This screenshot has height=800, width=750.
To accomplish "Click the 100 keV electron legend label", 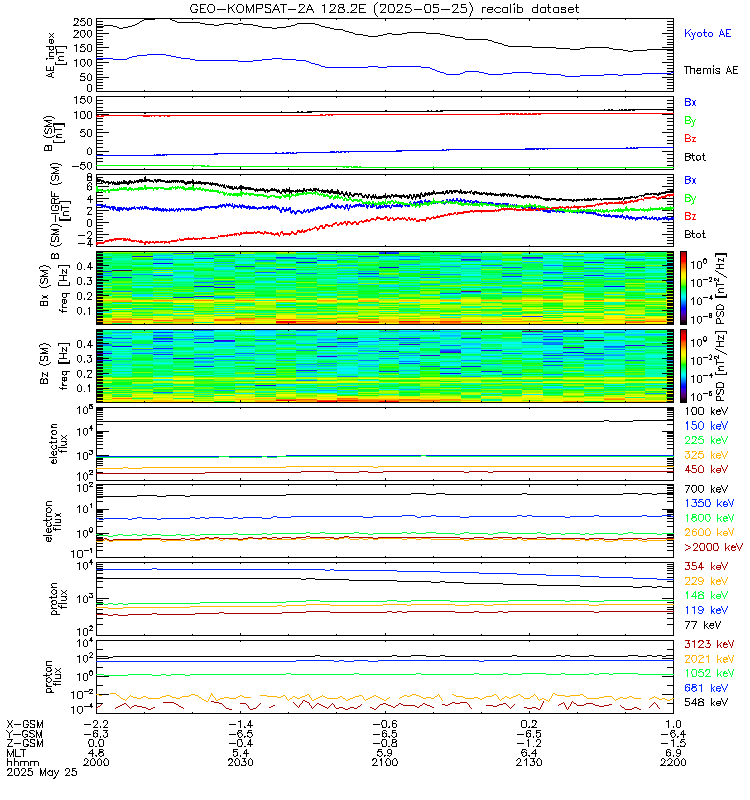I will 706,411.
